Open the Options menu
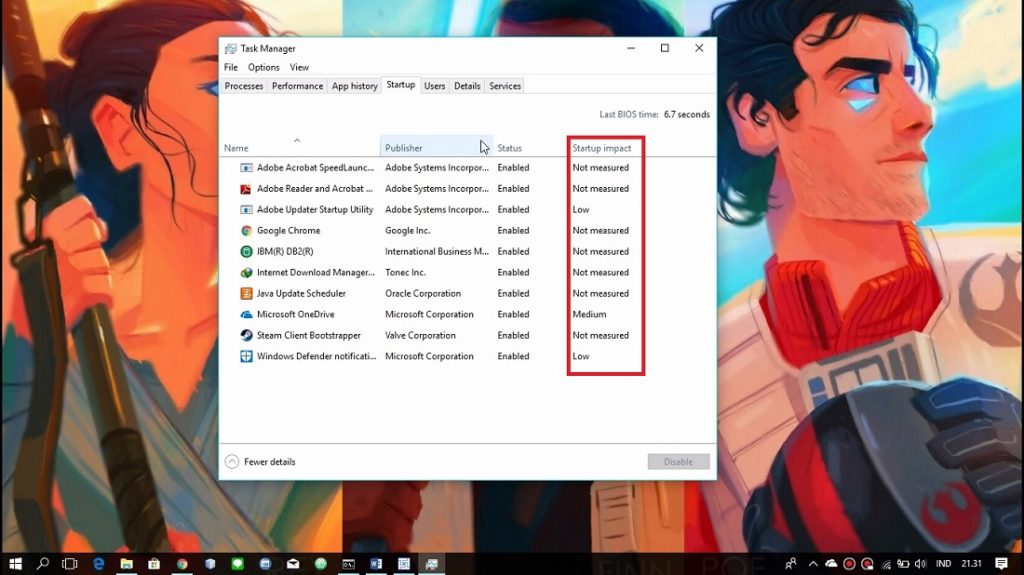 [263, 67]
